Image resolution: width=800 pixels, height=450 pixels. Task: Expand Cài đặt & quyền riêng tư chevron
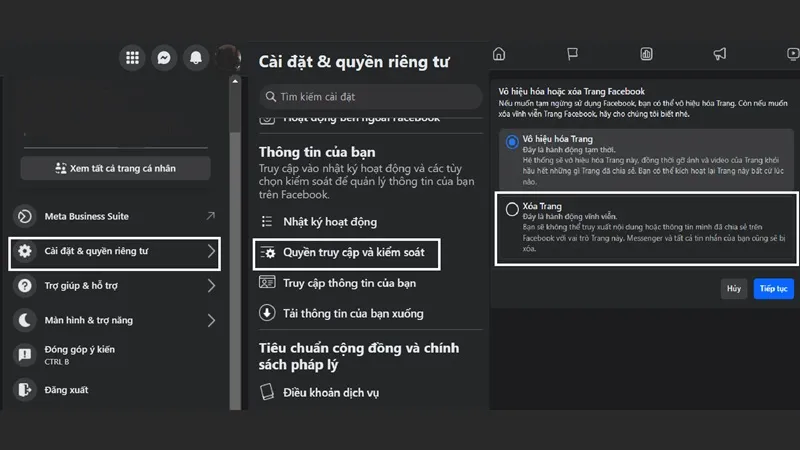pos(211,251)
